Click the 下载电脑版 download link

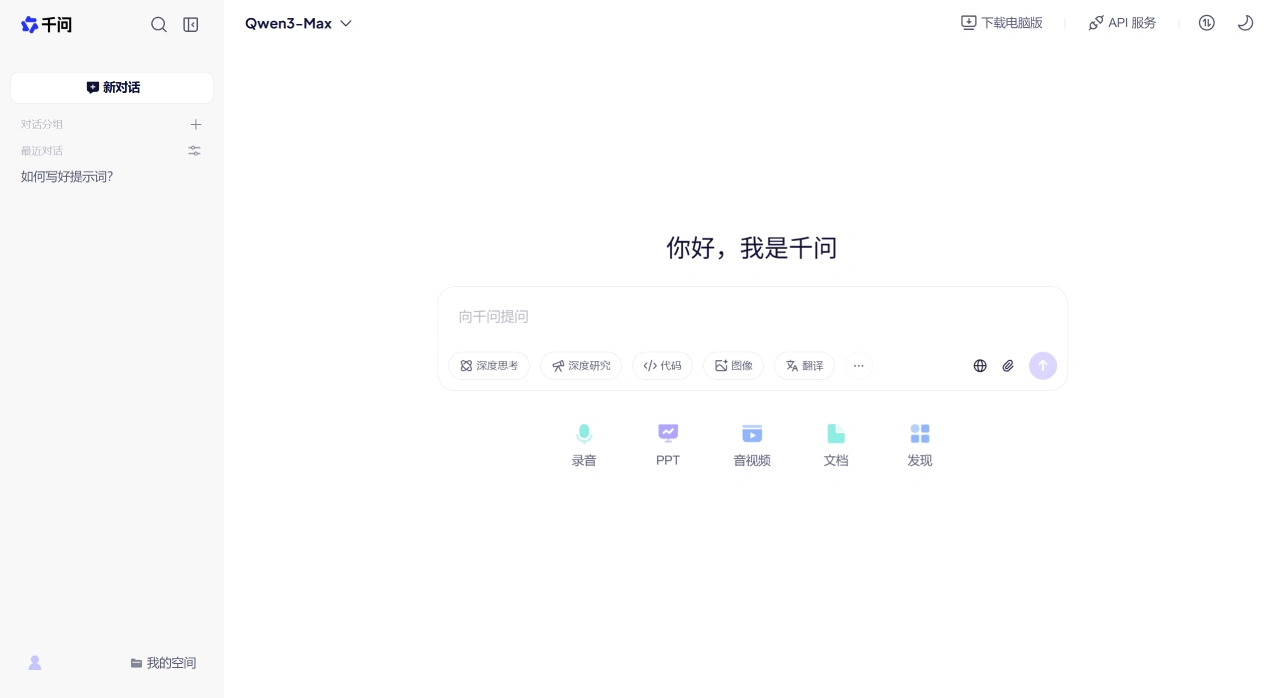tap(1001, 22)
